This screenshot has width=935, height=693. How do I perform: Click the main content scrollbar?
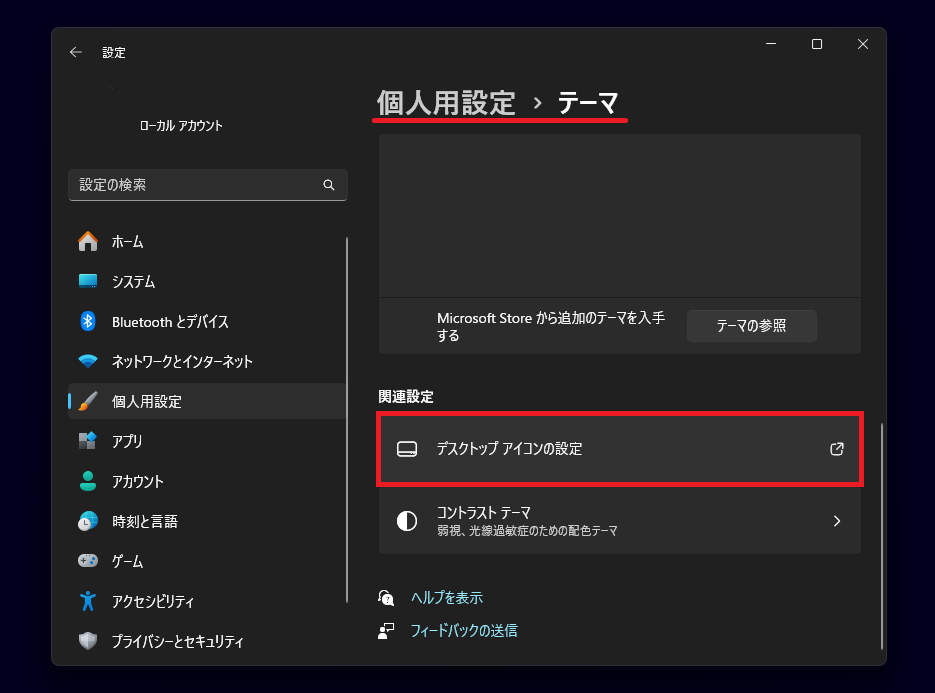(x=882, y=536)
